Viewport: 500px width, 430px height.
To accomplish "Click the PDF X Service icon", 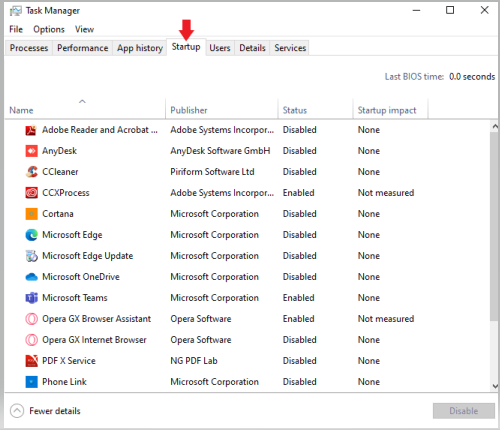I will pyautogui.click(x=31, y=361).
